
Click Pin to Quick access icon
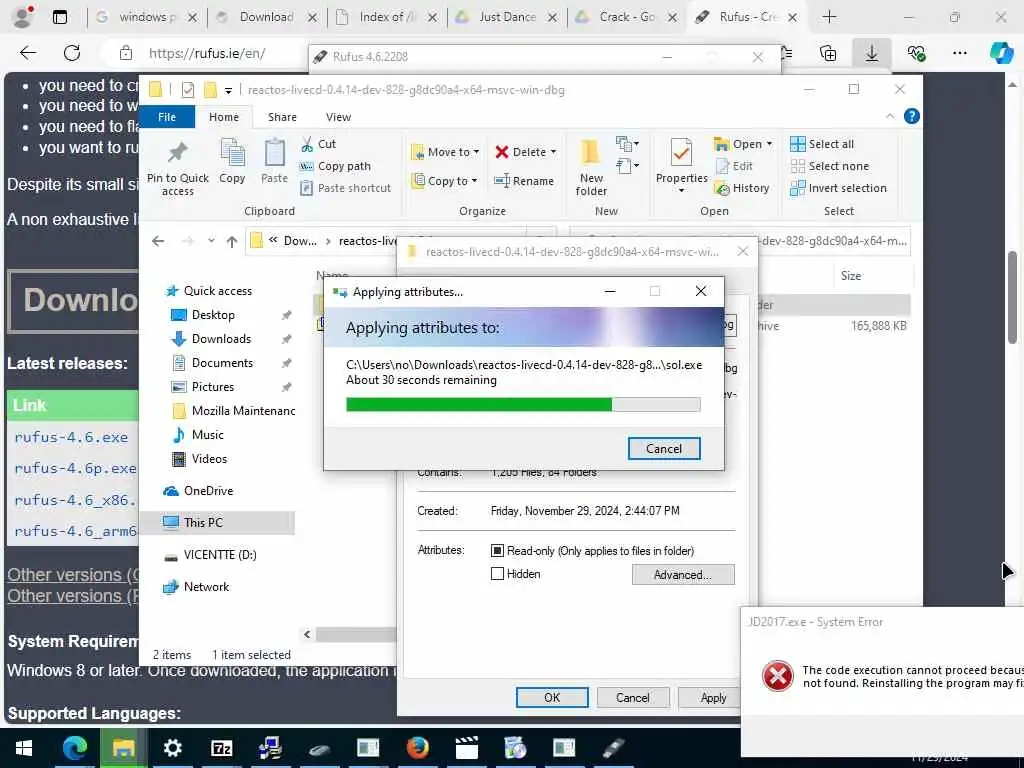click(x=178, y=153)
